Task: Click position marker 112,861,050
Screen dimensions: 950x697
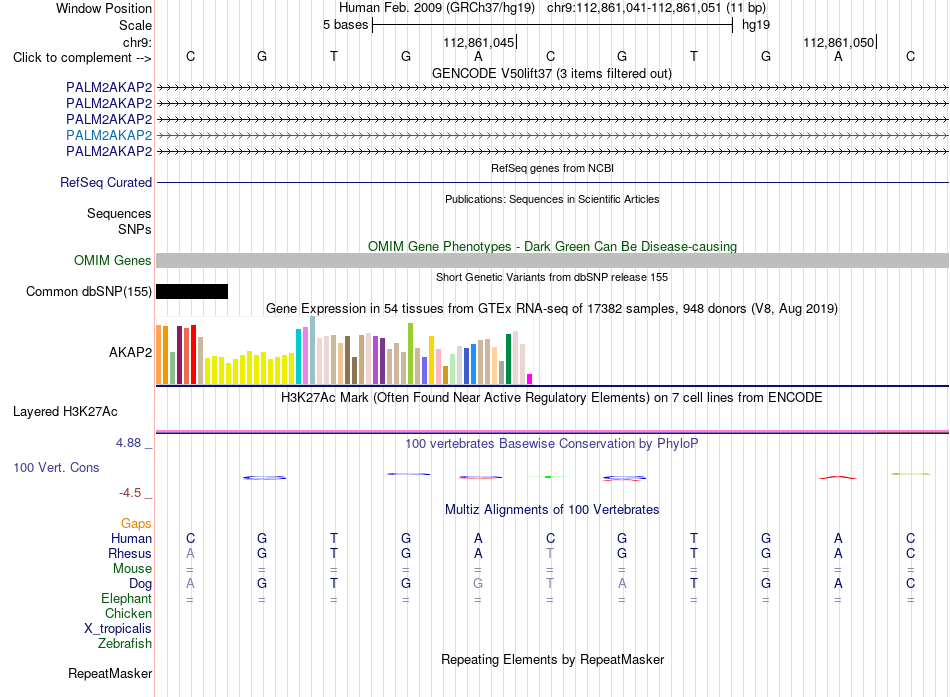Action: coord(839,42)
